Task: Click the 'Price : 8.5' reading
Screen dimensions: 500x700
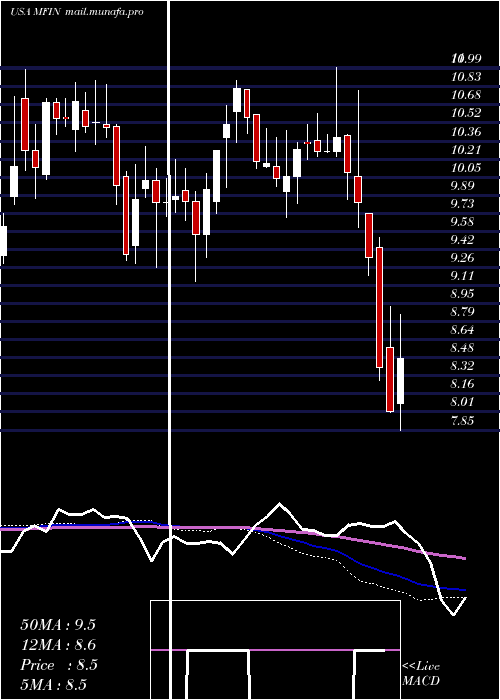Action: click(58, 665)
